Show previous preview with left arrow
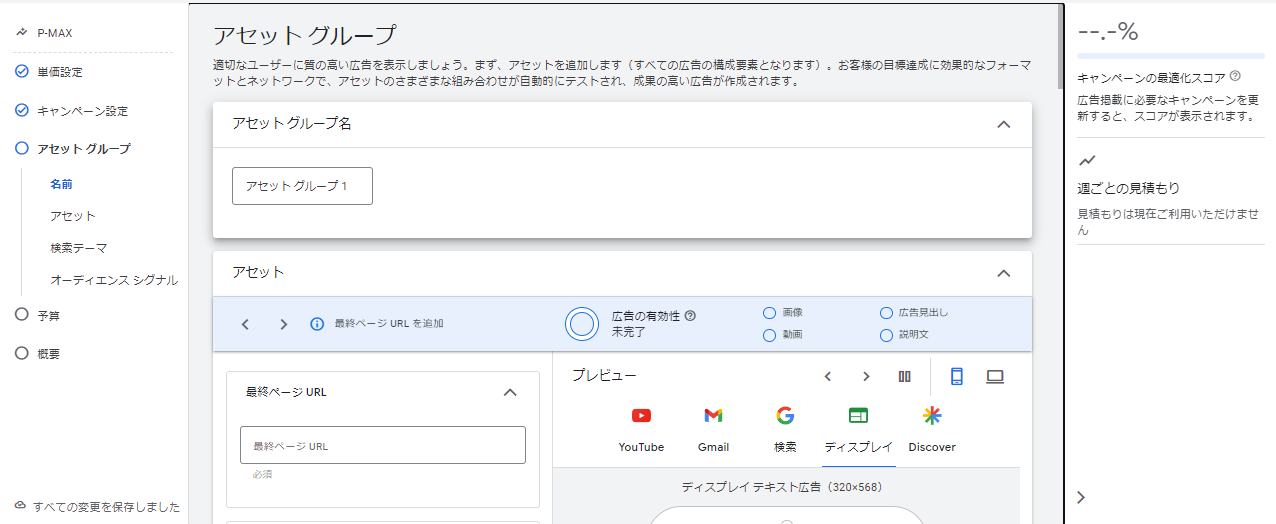1276x524 pixels. pos(828,377)
